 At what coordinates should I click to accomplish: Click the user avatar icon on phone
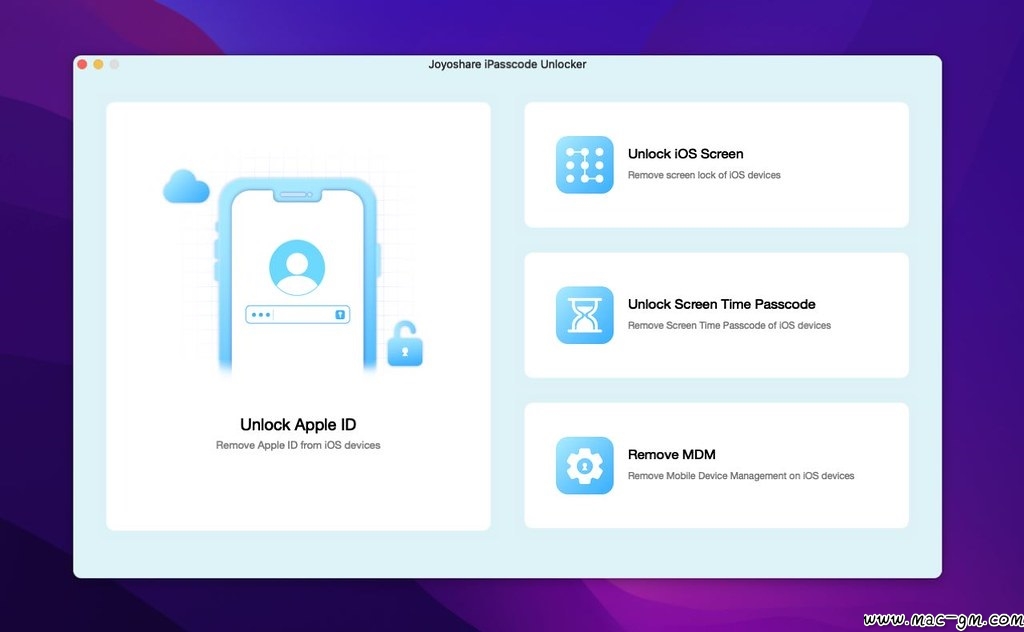pyautogui.click(x=297, y=267)
